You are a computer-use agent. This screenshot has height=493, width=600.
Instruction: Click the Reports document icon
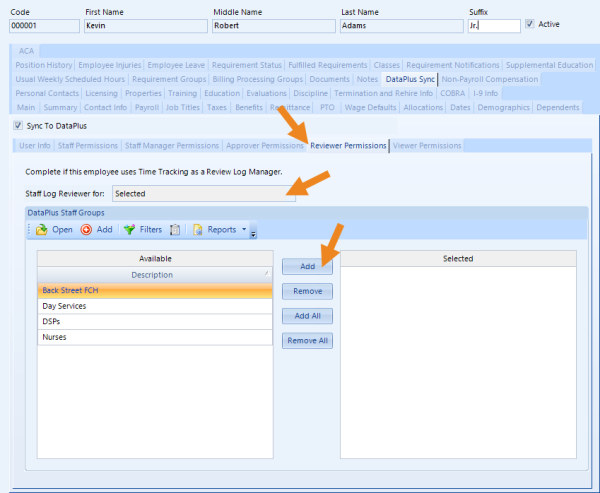[x=198, y=229]
